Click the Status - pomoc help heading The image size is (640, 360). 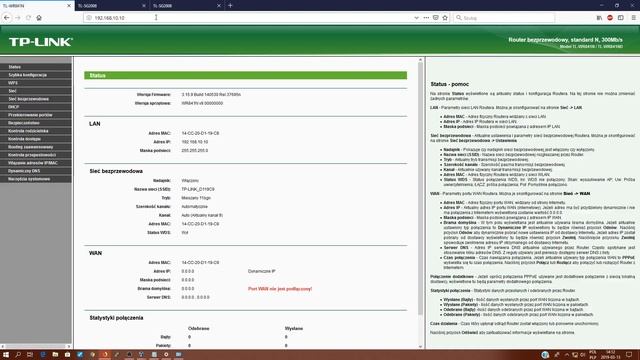(450, 84)
